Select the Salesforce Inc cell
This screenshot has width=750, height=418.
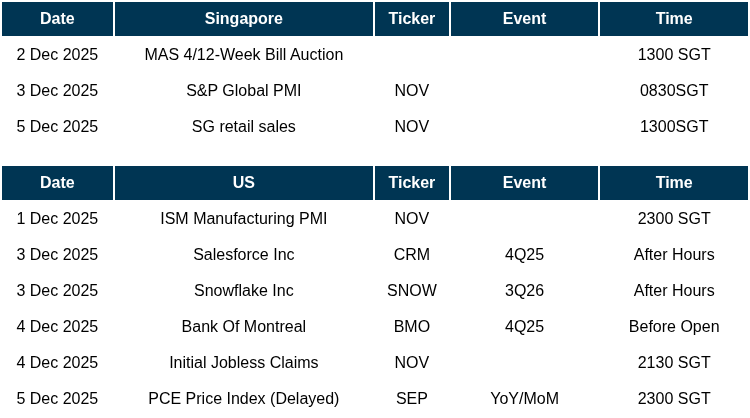pyautogui.click(x=243, y=255)
